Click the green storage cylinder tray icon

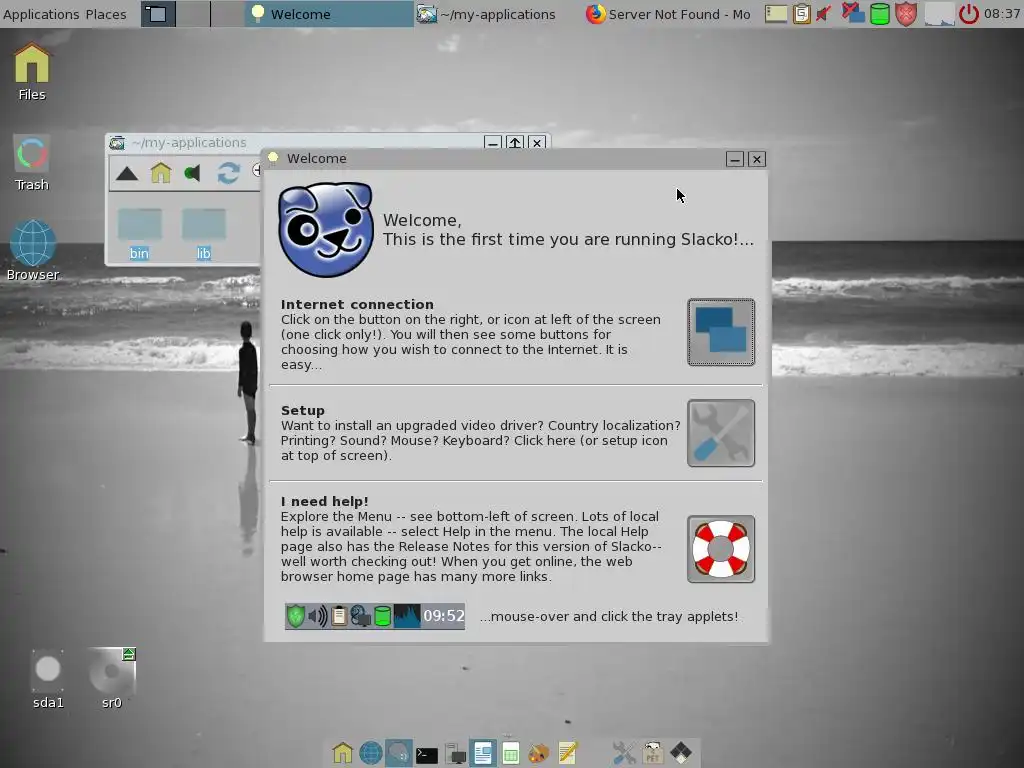pyautogui.click(x=880, y=14)
